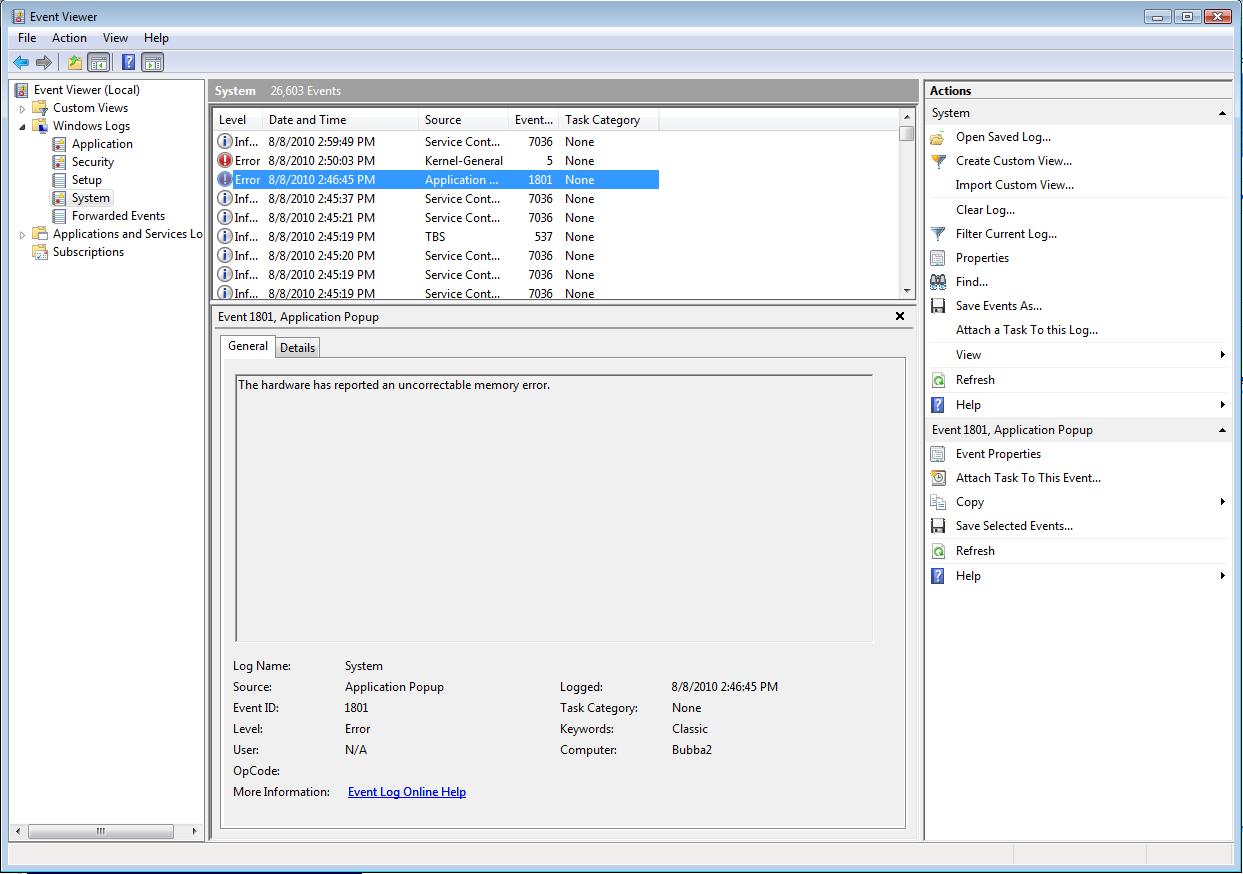Viewport: 1243px width, 874px height.
Task: Click the Attach Task To This Event icon
Action: tap(938, 478)
